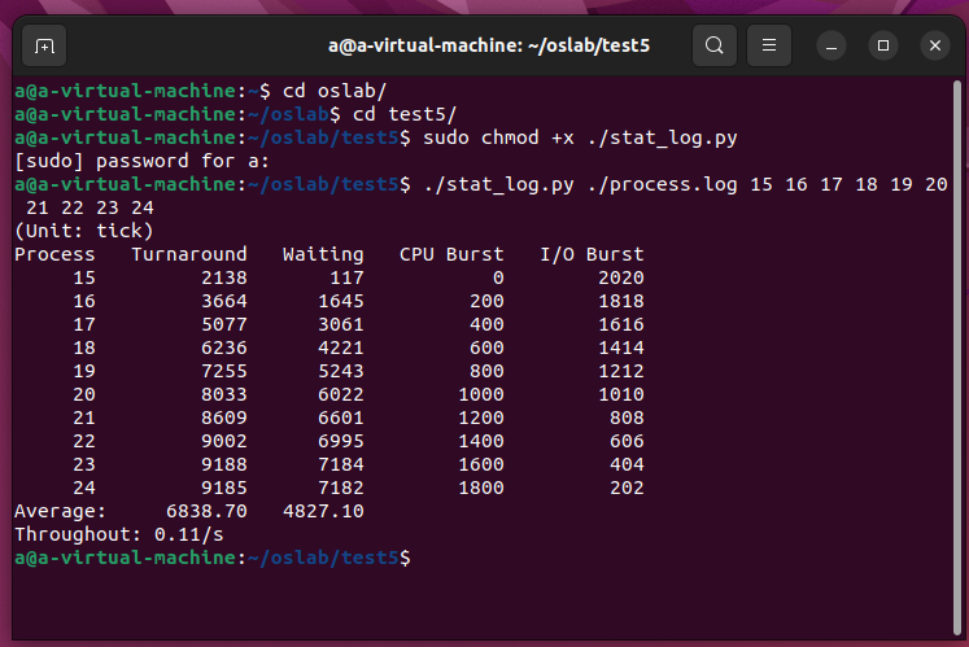Click turnaround value 9185 for process 24
This screenshot has width=969, height=648.
tap(224, 488)
